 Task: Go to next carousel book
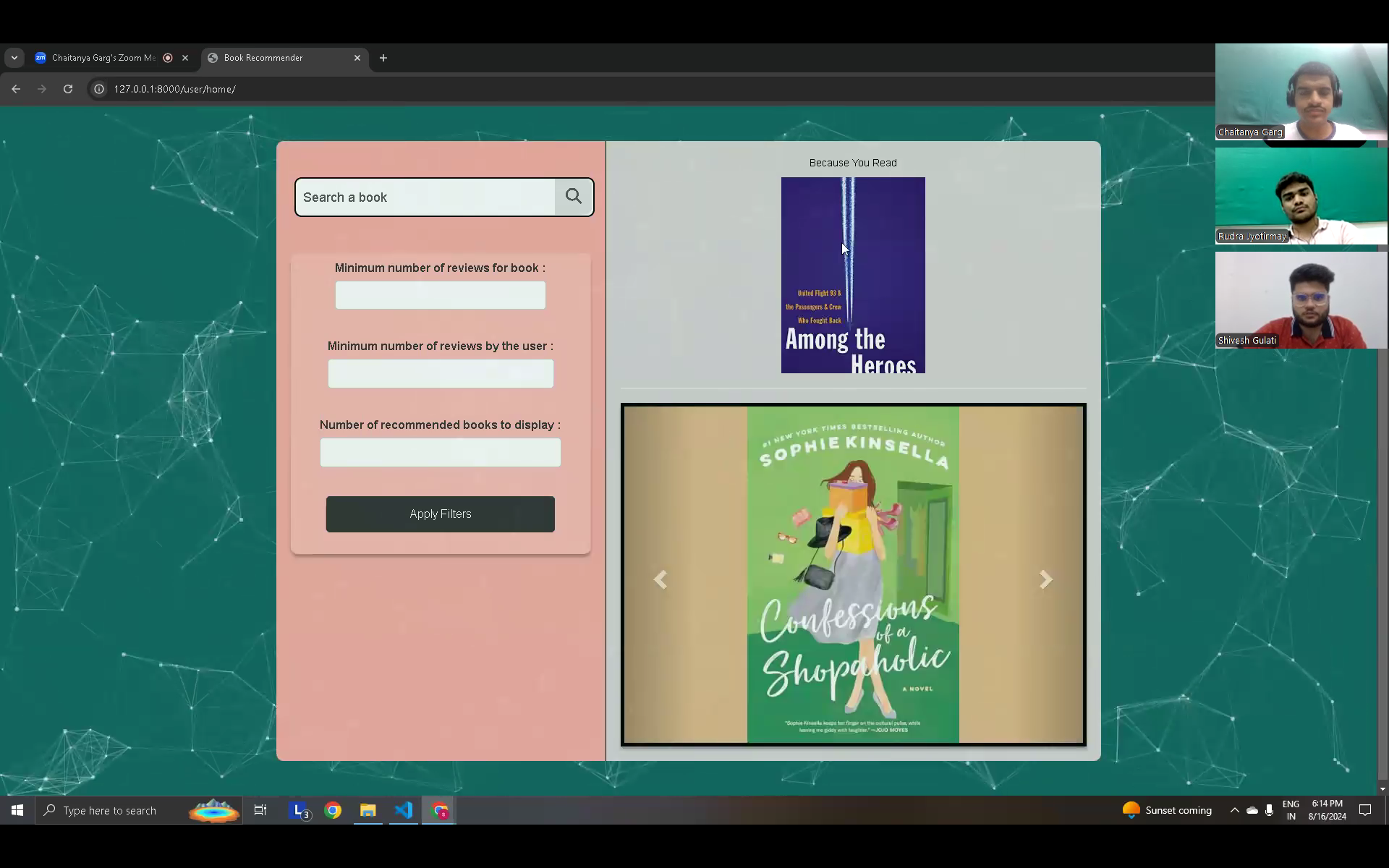(x=1045, y=579)
